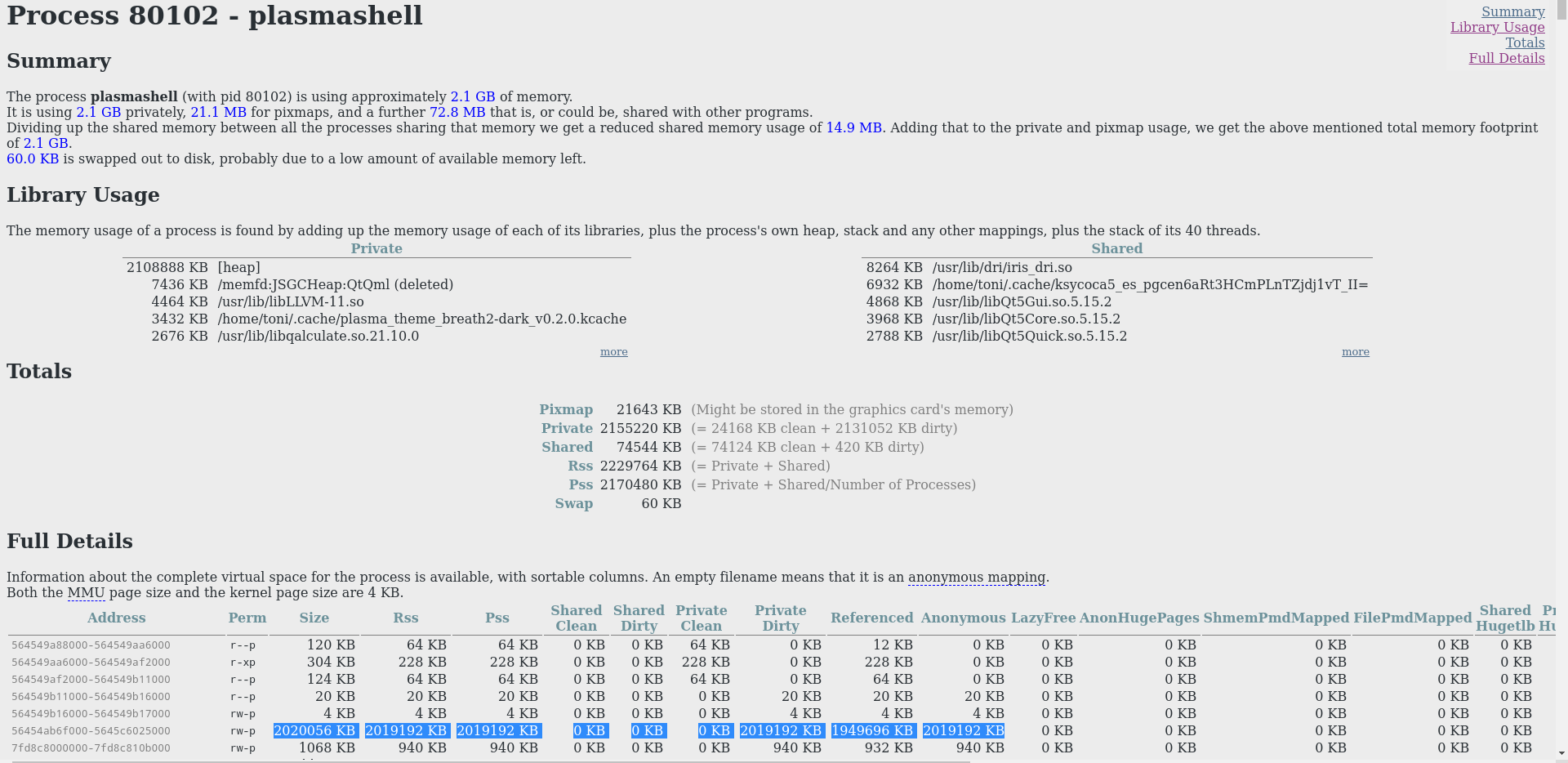Click the Pixmap total value 21643 KB
This screenshot has width=1568, height=763.
(x=648, y=409)
